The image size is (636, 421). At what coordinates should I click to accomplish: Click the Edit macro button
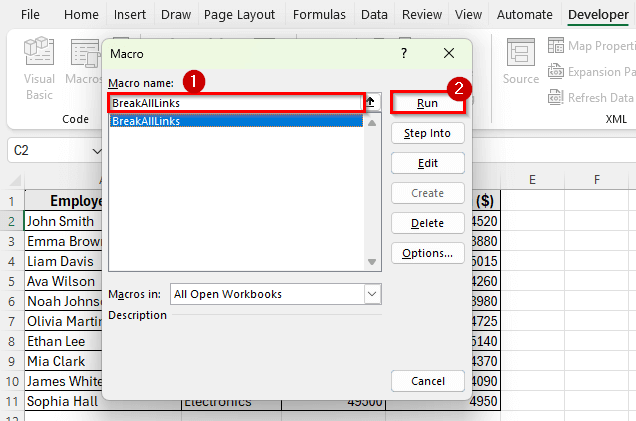[428, 163]
